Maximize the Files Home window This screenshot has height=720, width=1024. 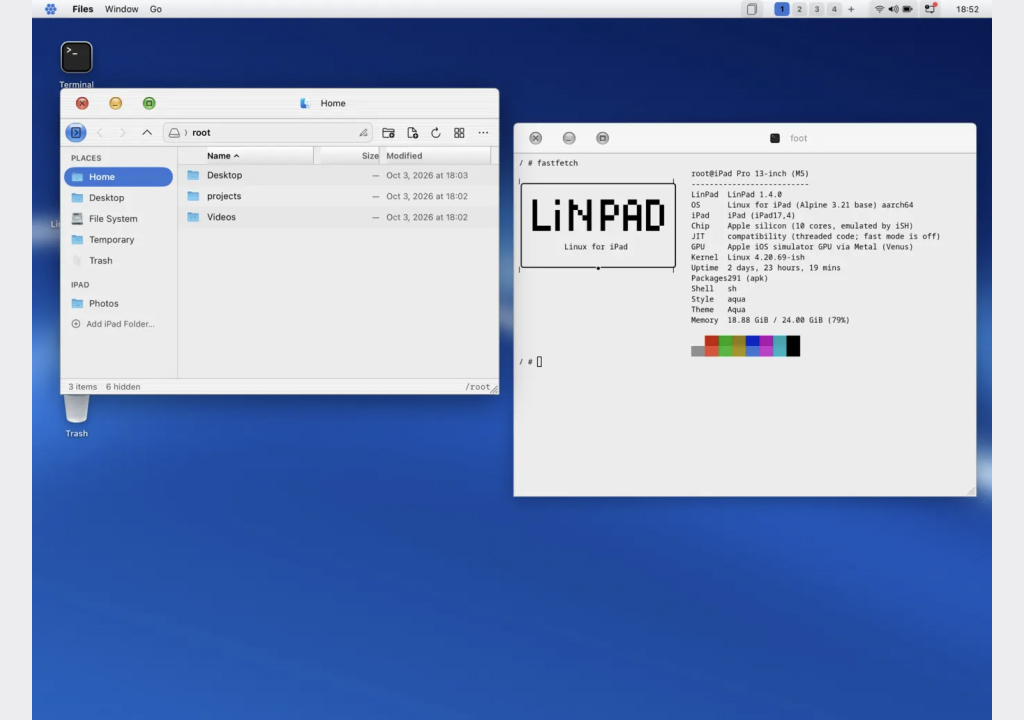tap(149, 103)
